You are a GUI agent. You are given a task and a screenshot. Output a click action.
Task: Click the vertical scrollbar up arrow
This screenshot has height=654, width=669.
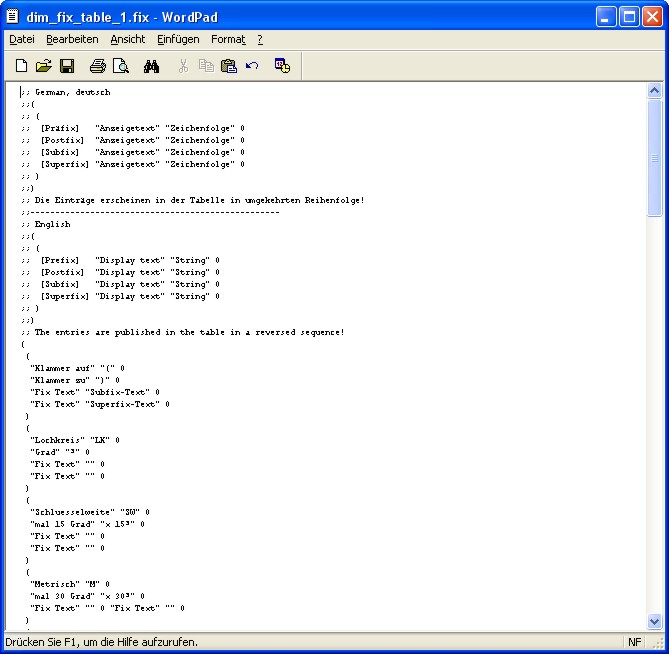pos(655,91)
